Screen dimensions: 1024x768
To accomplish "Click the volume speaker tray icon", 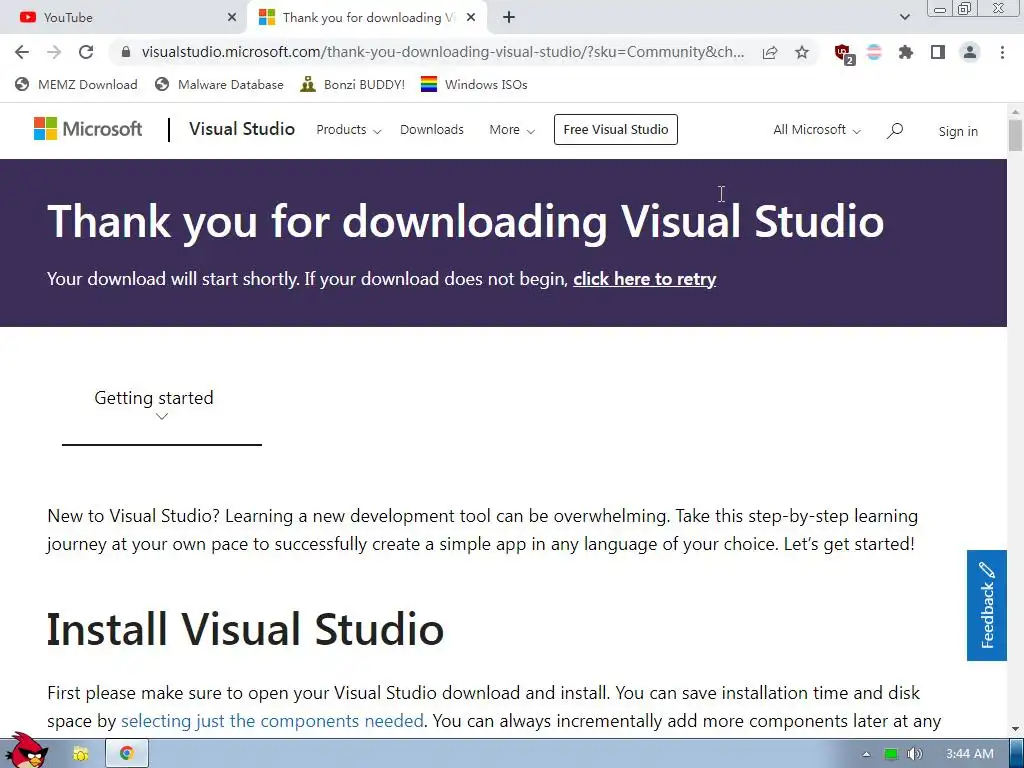I will point(914,754).
